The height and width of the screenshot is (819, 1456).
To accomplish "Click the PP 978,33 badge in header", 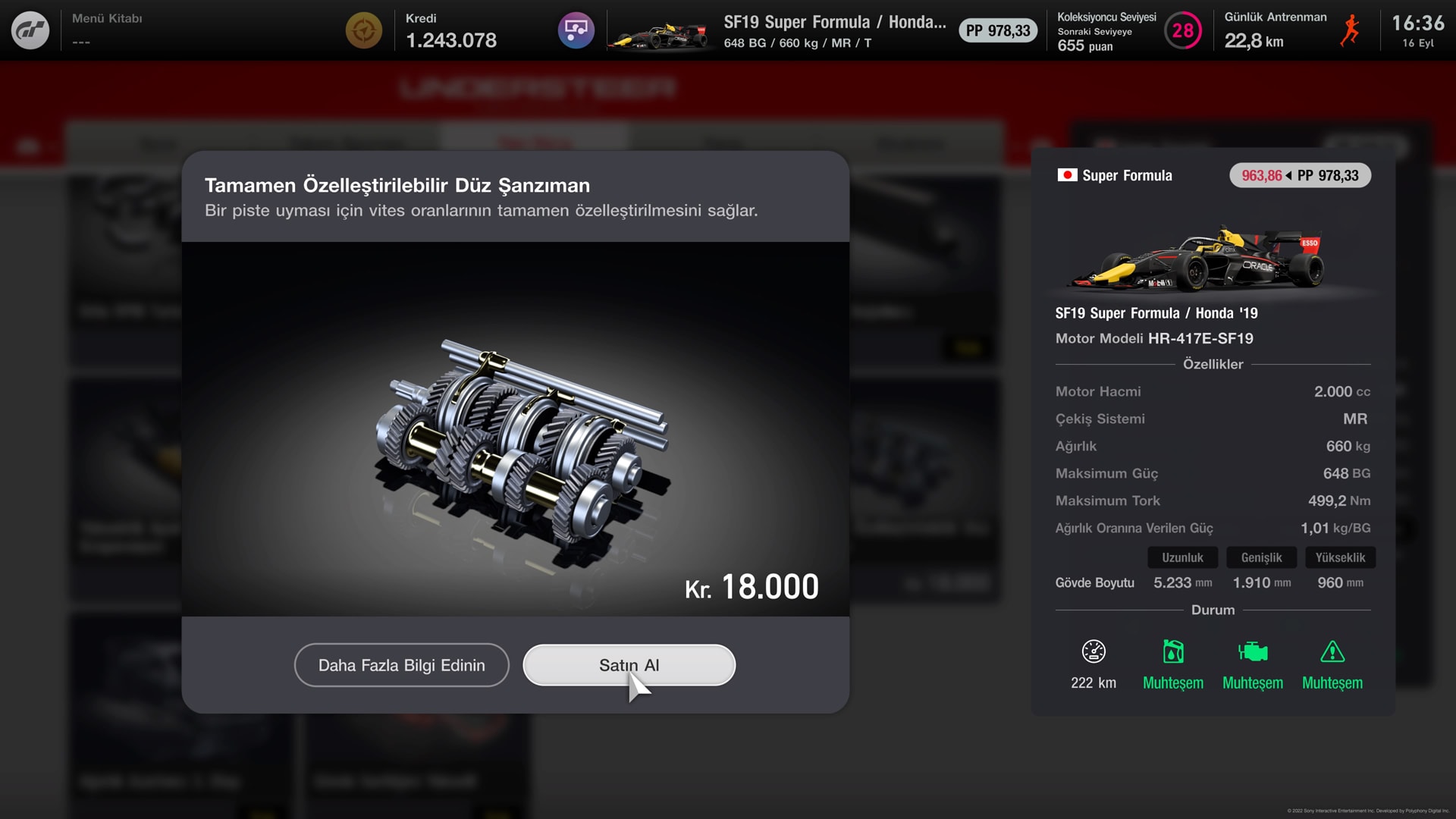I will tap(998, 30).
